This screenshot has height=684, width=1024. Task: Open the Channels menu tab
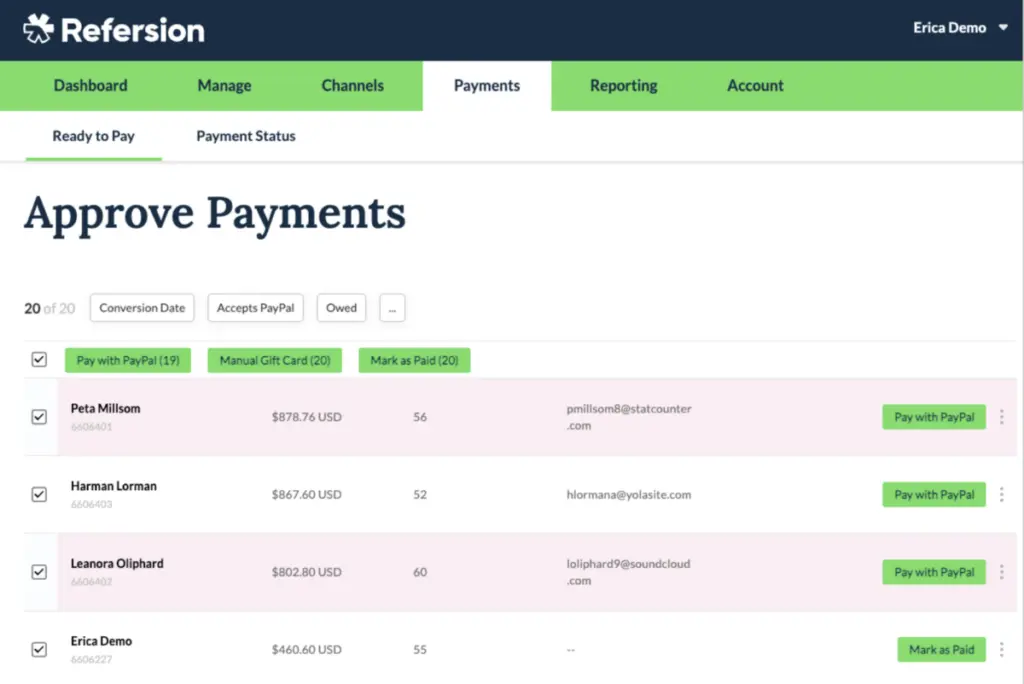[352, 86]
